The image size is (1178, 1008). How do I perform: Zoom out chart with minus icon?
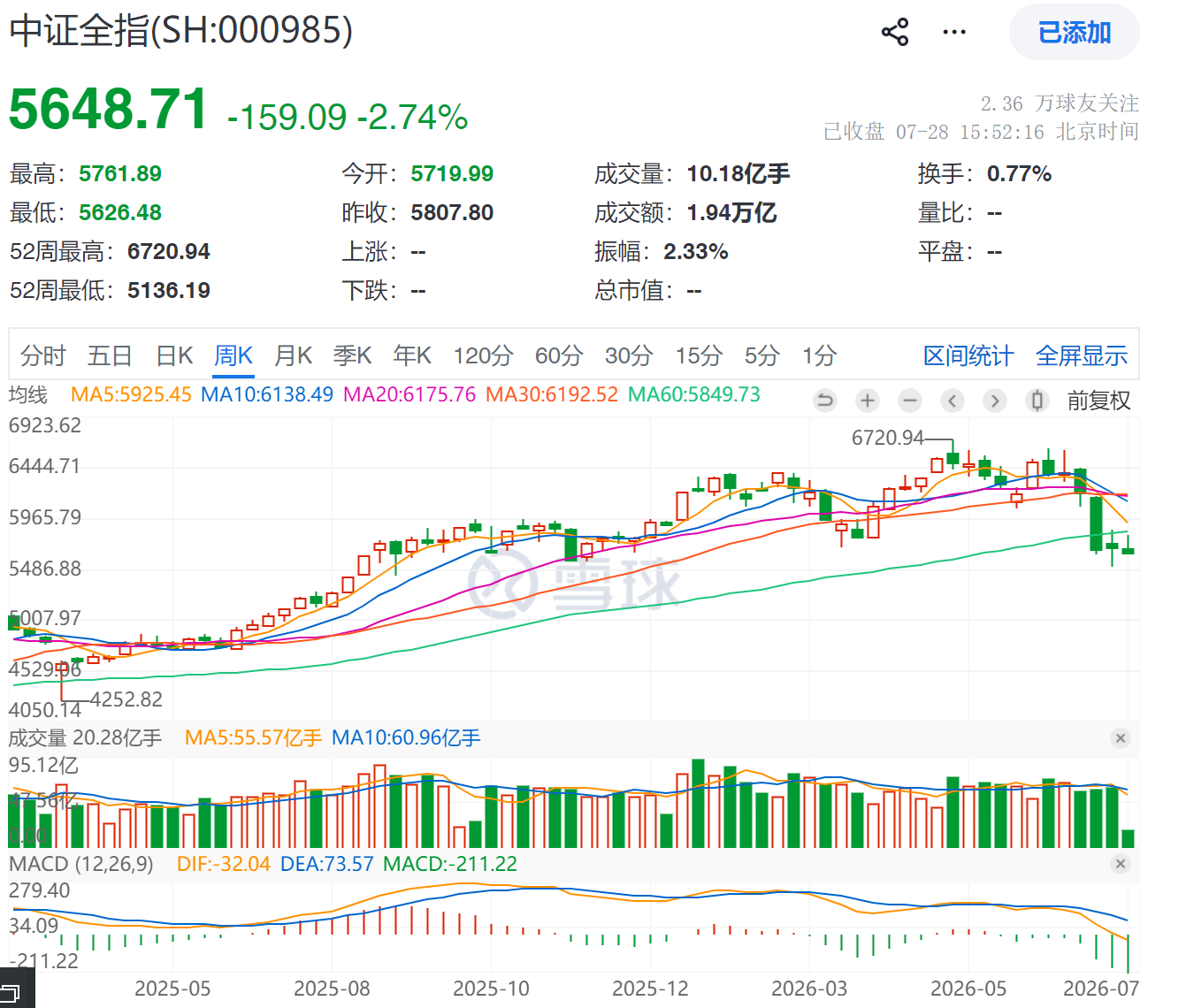(x=909, y=401)
